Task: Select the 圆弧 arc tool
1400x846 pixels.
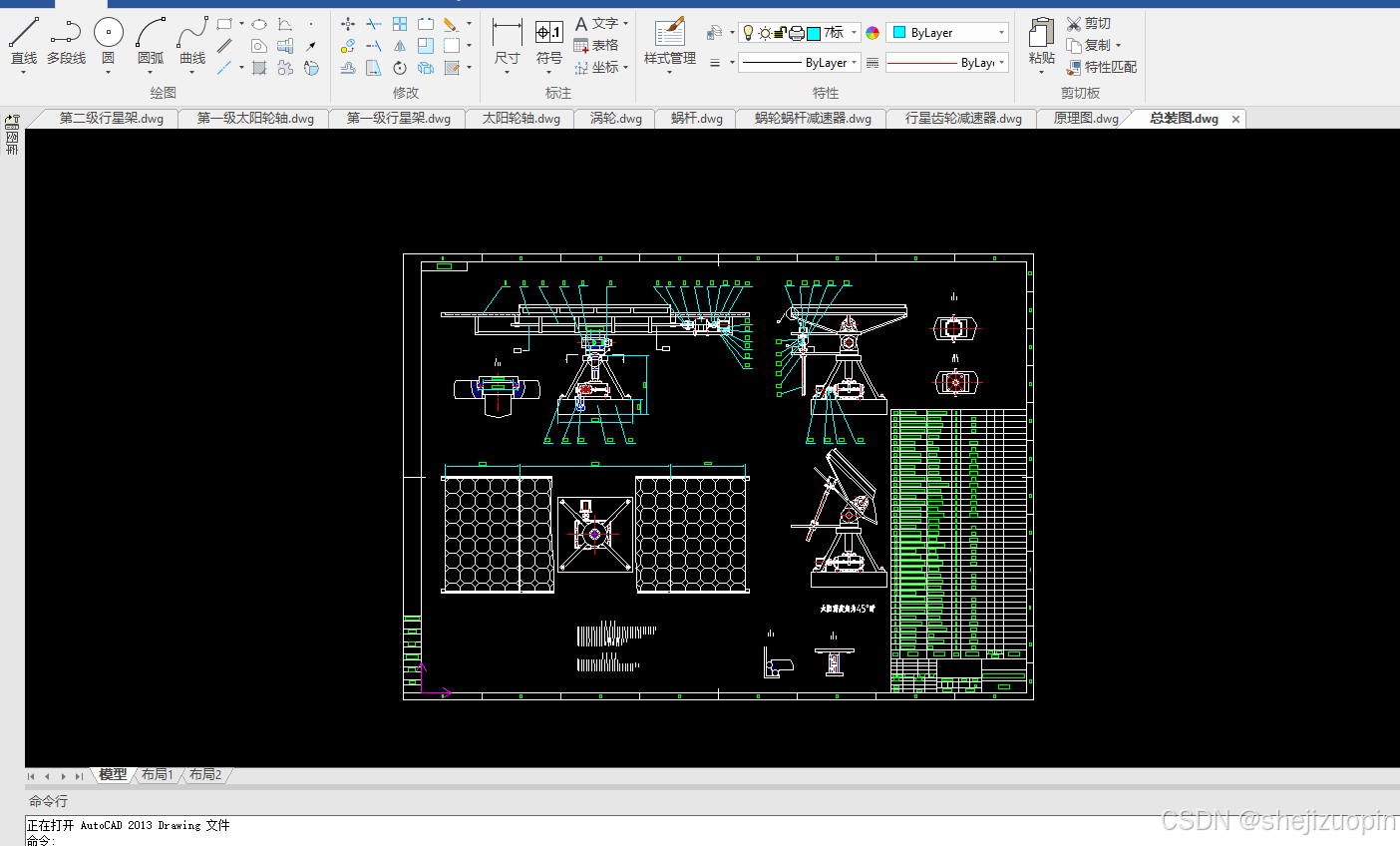Action: pyautogui.click(x=151, y=40)
